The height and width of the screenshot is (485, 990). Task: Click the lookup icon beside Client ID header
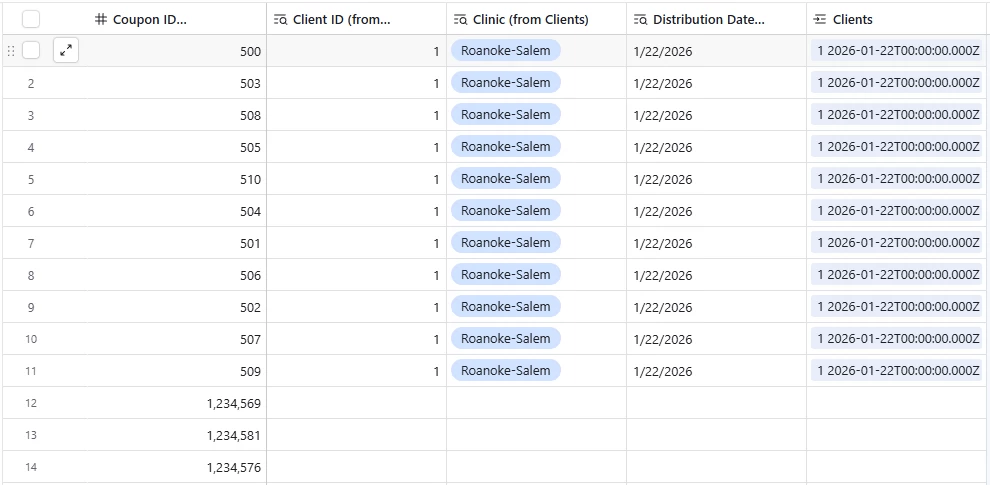coord(280,20)
